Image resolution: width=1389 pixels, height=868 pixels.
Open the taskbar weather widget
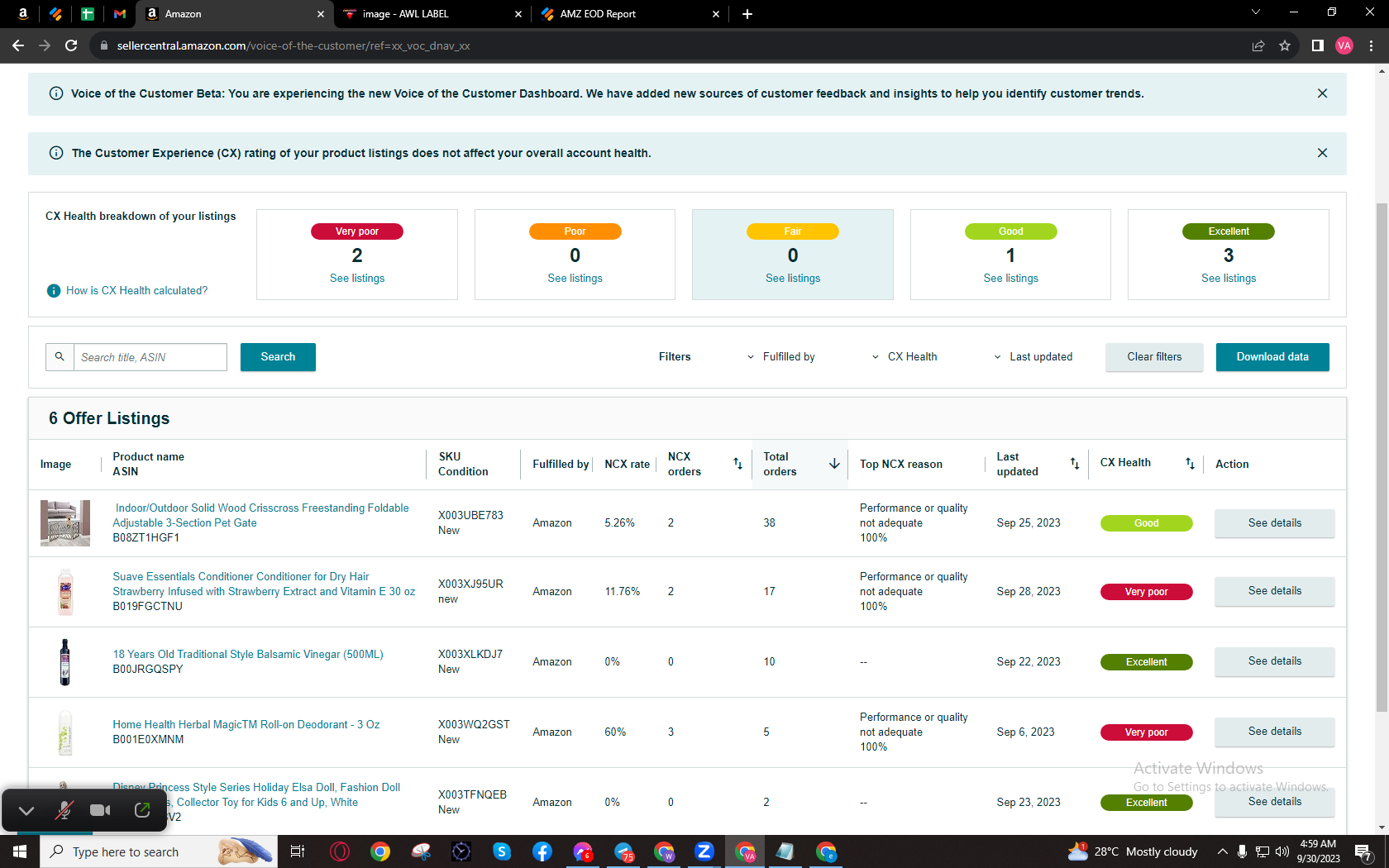point(1132,851)
